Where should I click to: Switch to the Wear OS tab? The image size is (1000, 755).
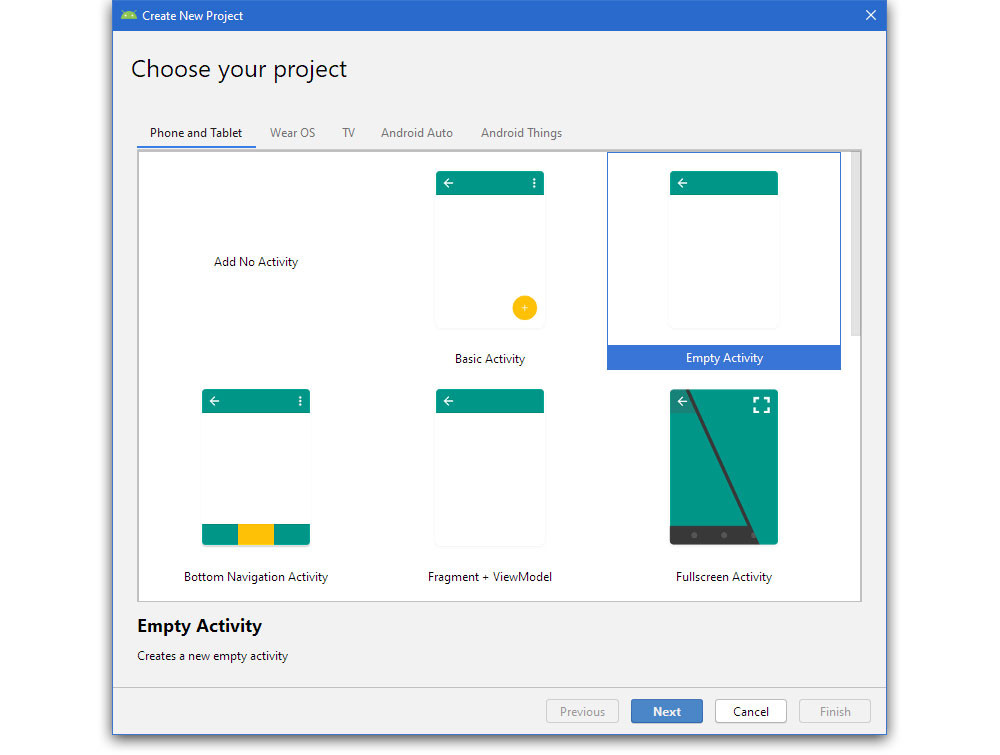click(292, 132)
